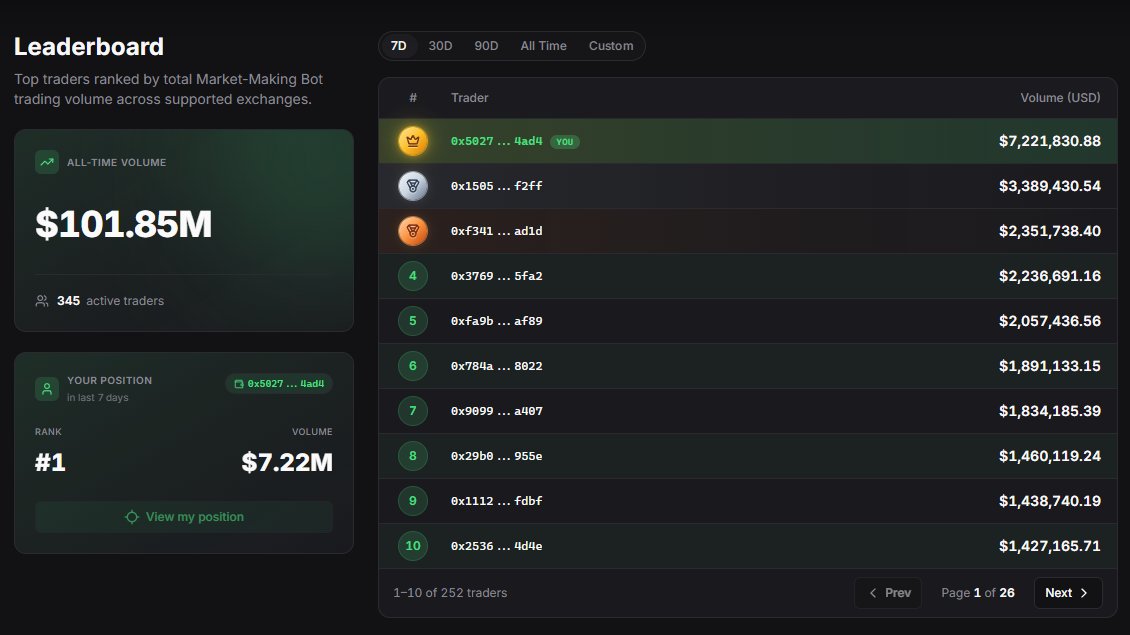The height and width of the screenshot is (635, 1130).
Task: Click the volume $1,891,133.15
Action: tap(1049, 366)
